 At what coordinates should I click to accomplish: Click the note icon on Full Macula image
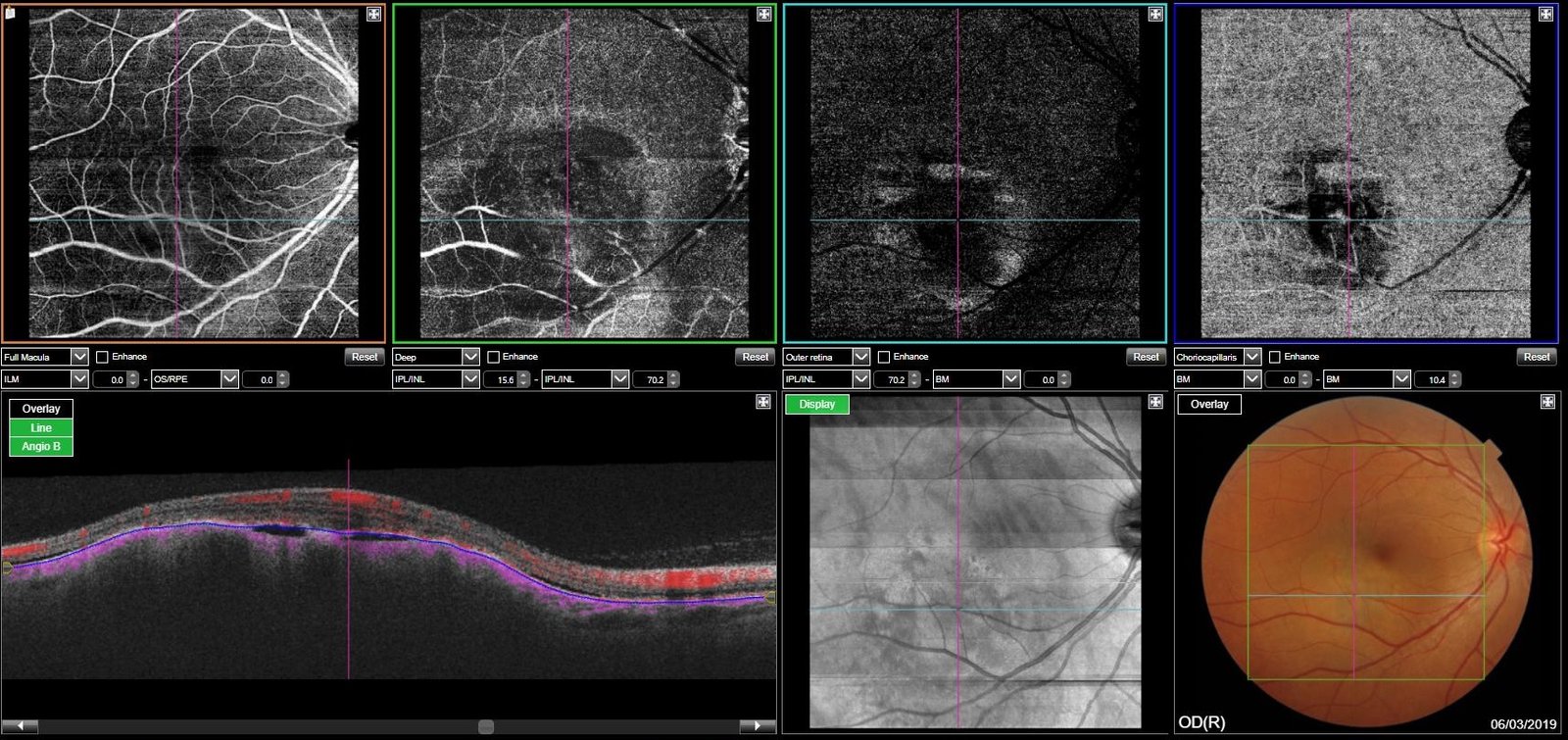[11, 14]
